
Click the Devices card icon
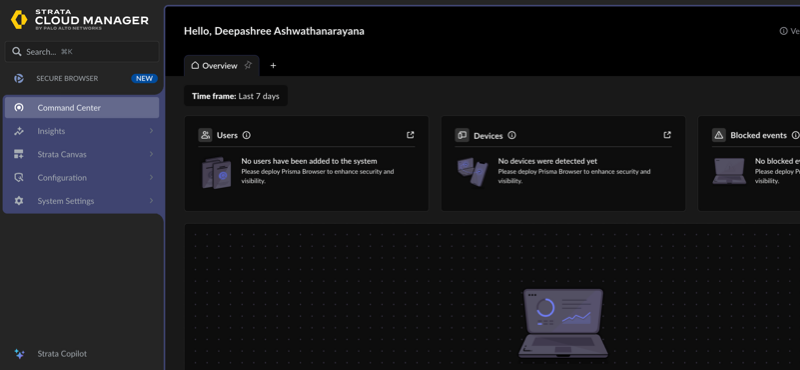click(462, 135)
